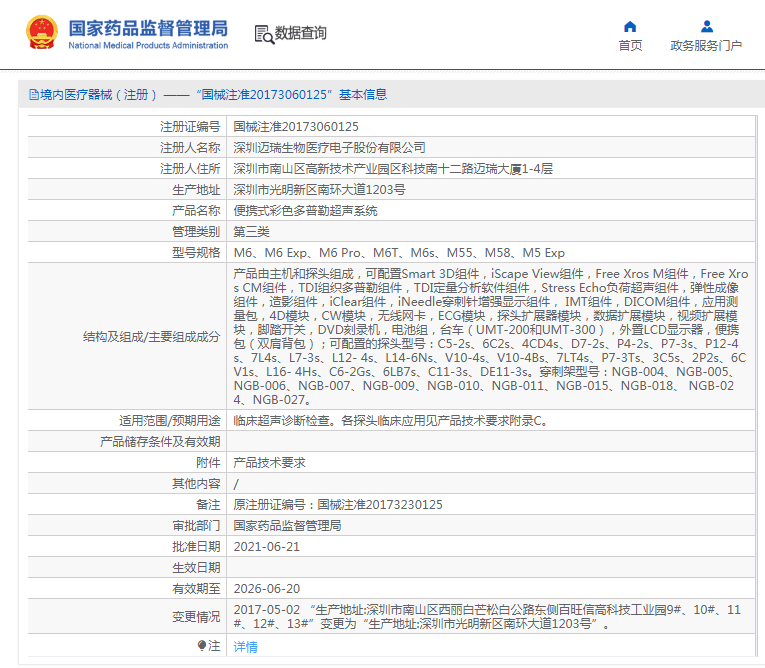The image size is (765, 668).
Task: Click the 适用范围/预期用途 row label
Action: click(170, 421)
